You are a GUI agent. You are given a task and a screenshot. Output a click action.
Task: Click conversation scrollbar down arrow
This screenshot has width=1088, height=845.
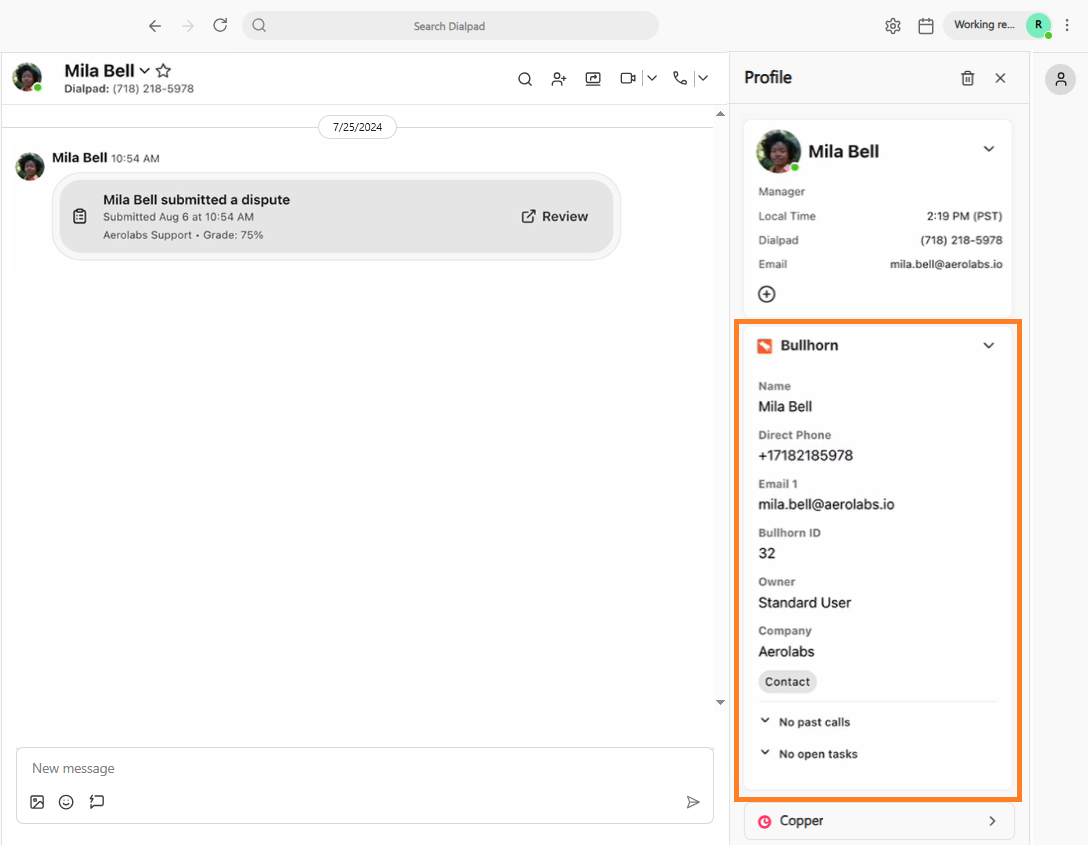point(720,703)
